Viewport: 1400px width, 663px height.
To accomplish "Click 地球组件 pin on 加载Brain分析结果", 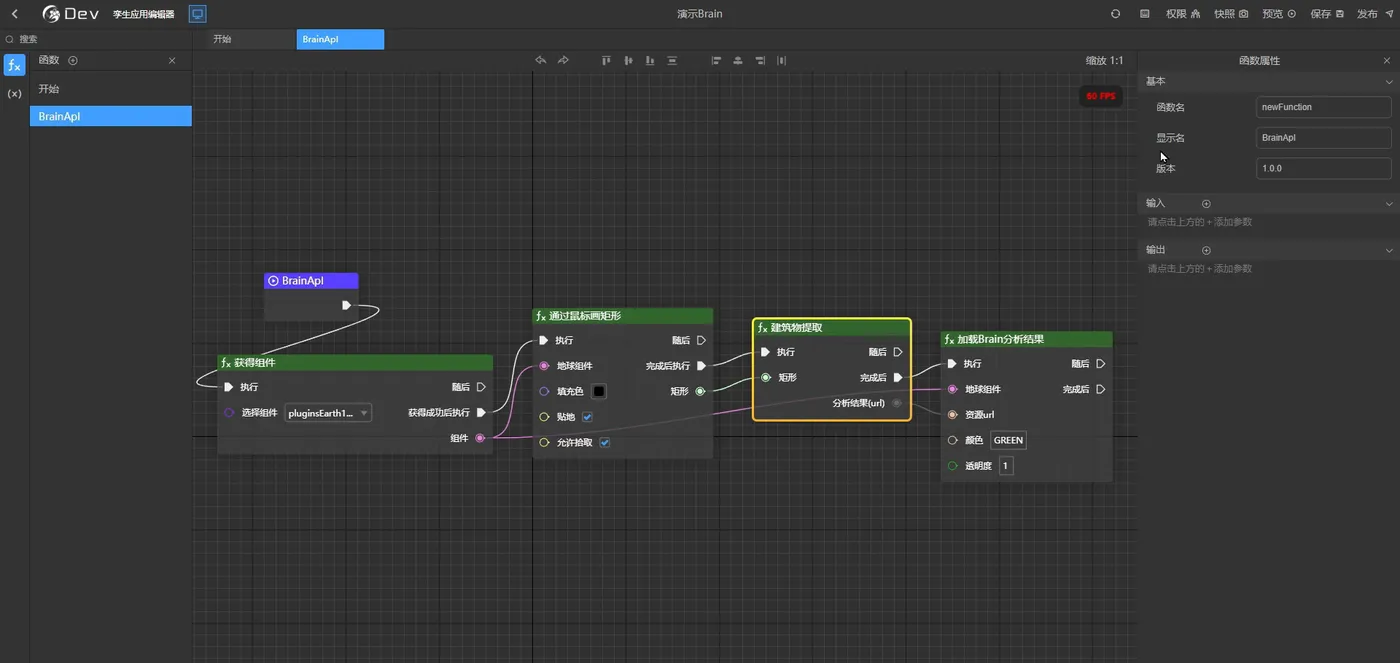I will [952, 389].
